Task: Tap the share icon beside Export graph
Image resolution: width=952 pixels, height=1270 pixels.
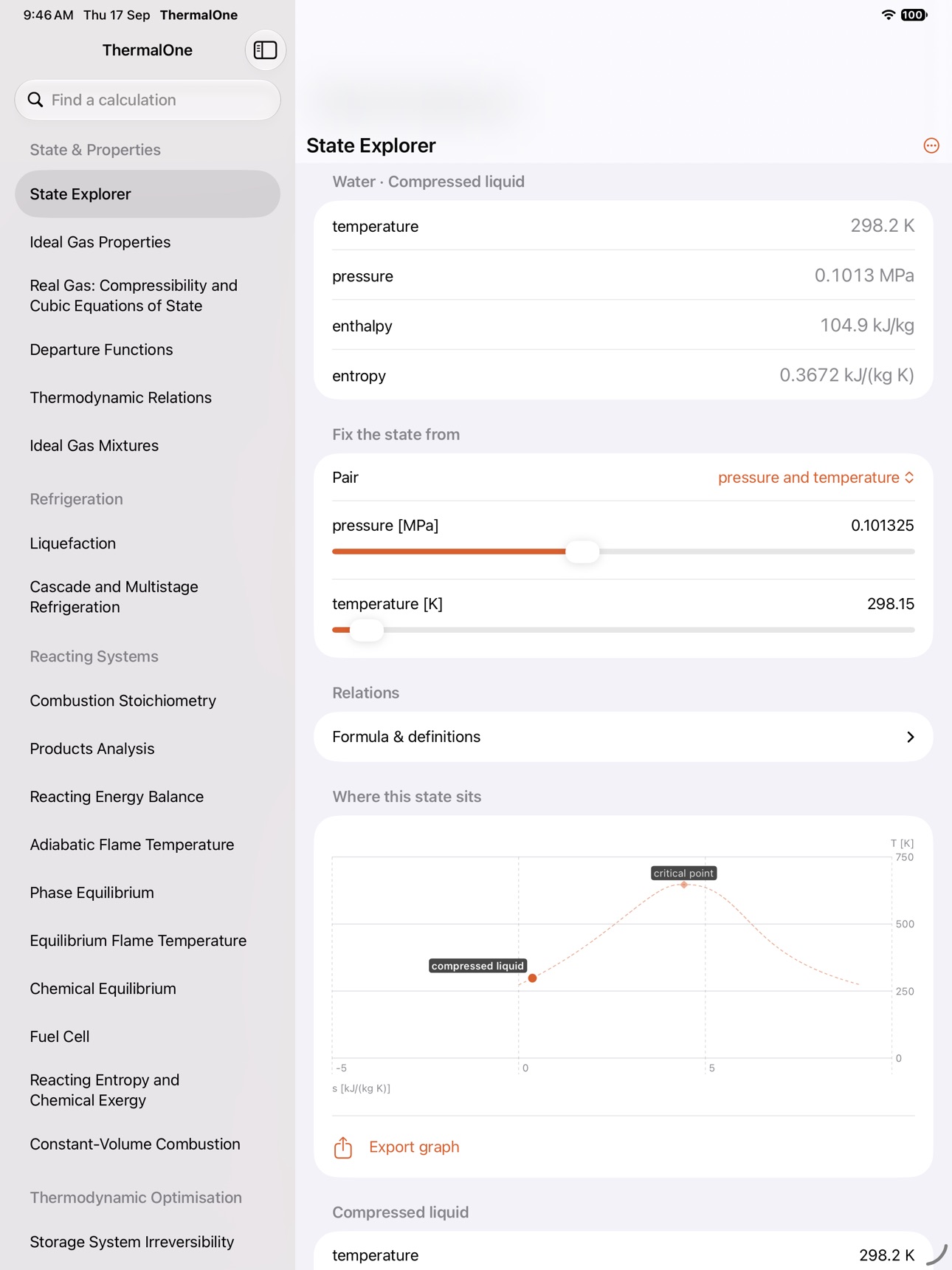Action: click(343, 1147)
